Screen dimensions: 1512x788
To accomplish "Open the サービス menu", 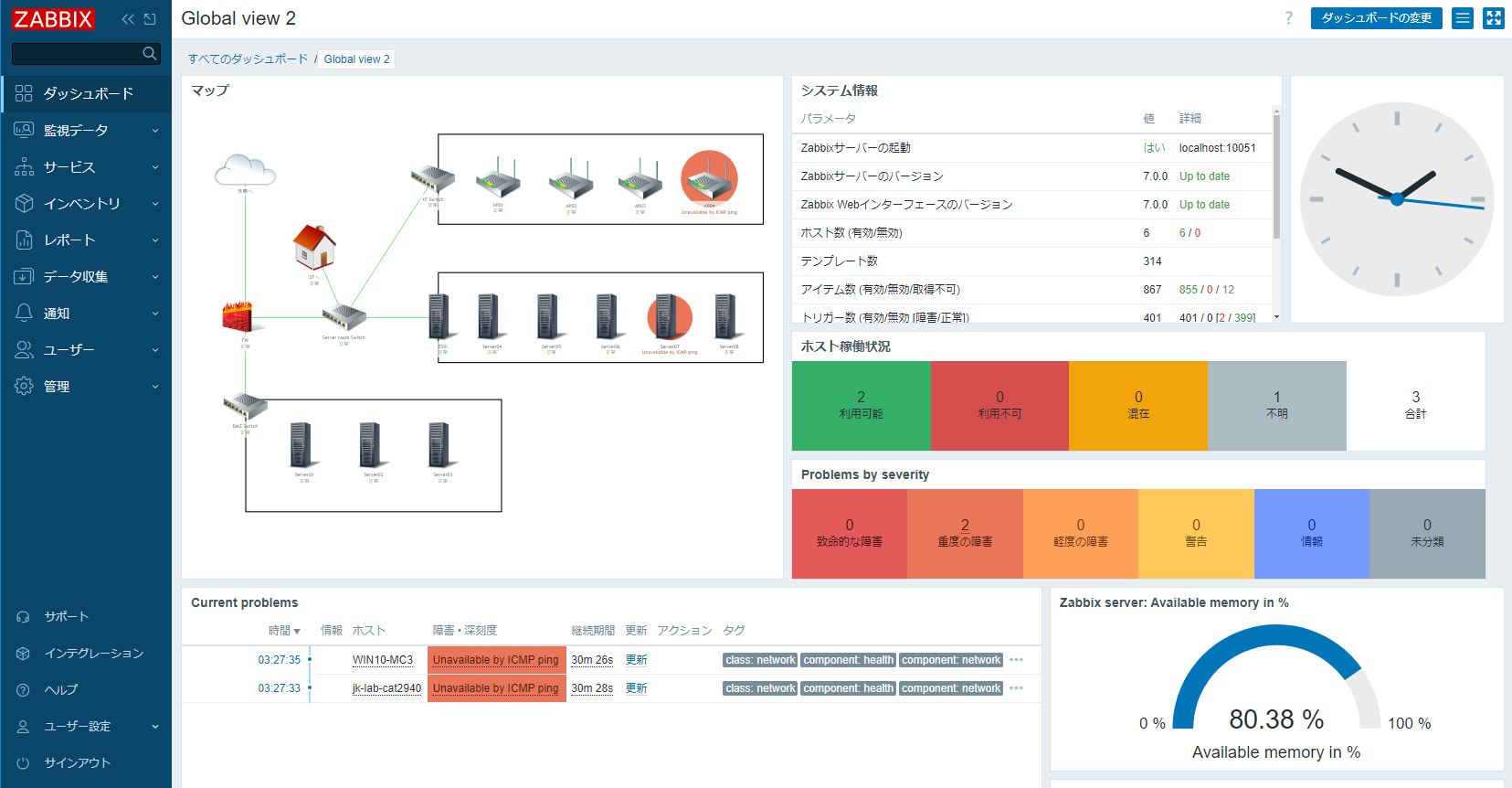I will point(87,166).
